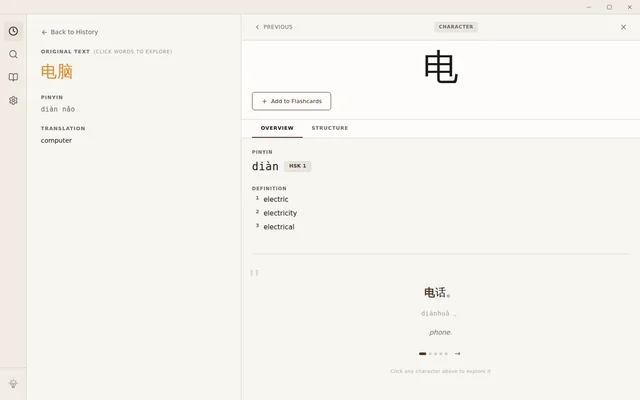
Task: Toggle the lightbulb icon at sidebar bottom
Action: coord(13,383)
